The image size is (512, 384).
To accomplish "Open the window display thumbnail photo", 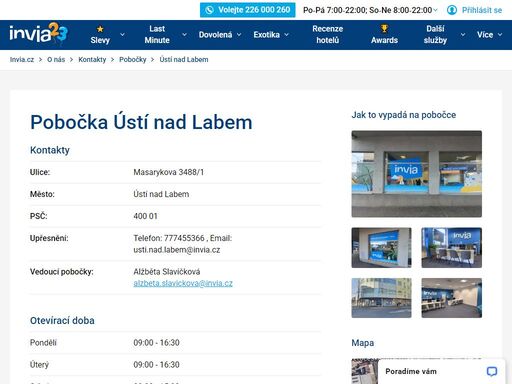I will point(381,248).
